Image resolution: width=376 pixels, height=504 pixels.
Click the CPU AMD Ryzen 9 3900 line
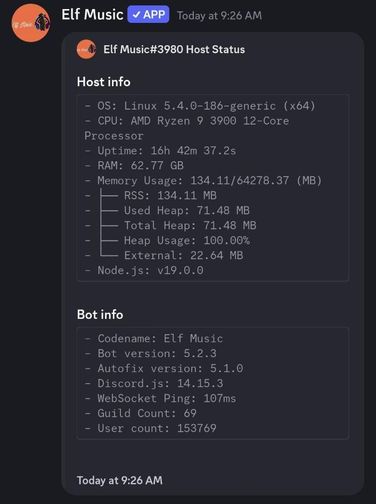pos(187,128)
